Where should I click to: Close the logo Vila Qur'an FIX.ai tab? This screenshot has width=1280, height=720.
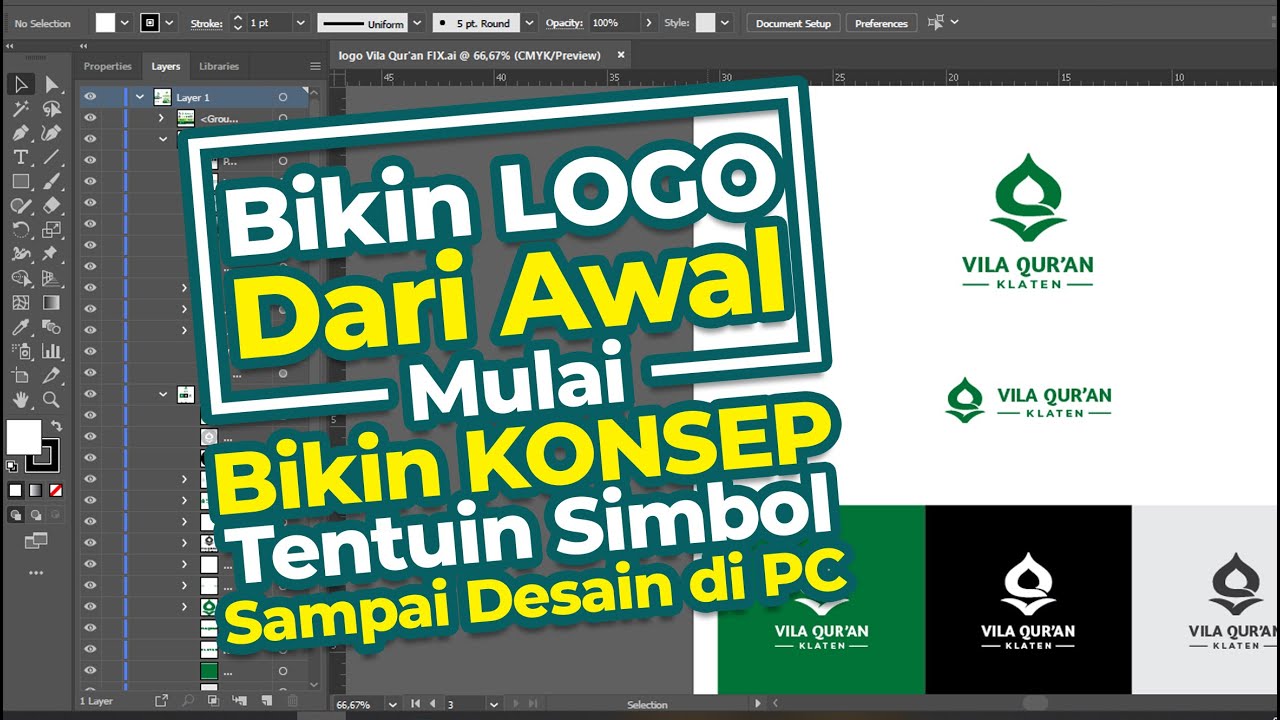pos(620,55)
